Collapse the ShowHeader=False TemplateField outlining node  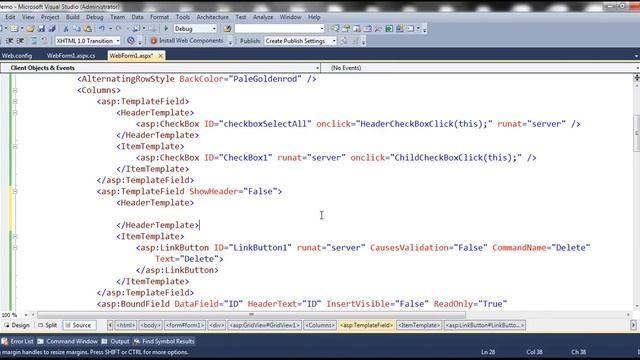pos(15,191)
